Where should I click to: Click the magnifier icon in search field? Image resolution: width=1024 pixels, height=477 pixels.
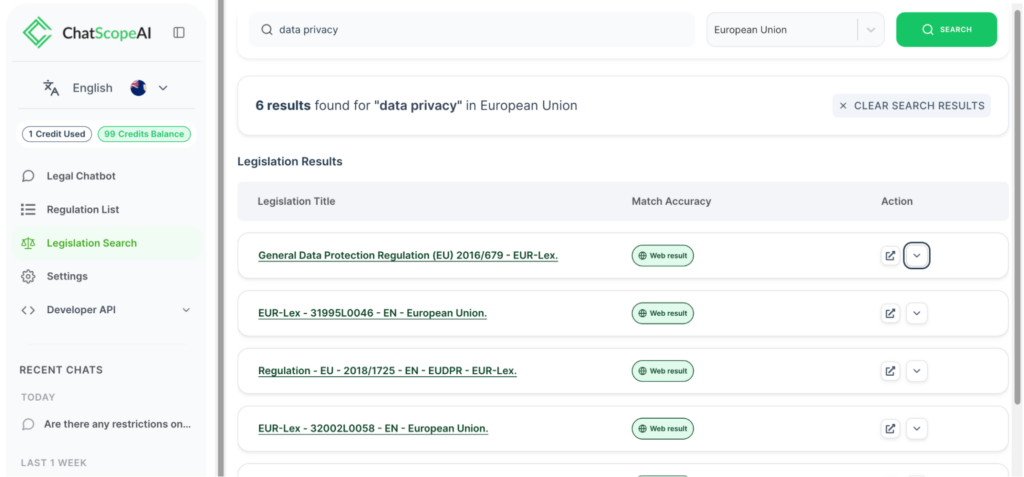[266, 29]
